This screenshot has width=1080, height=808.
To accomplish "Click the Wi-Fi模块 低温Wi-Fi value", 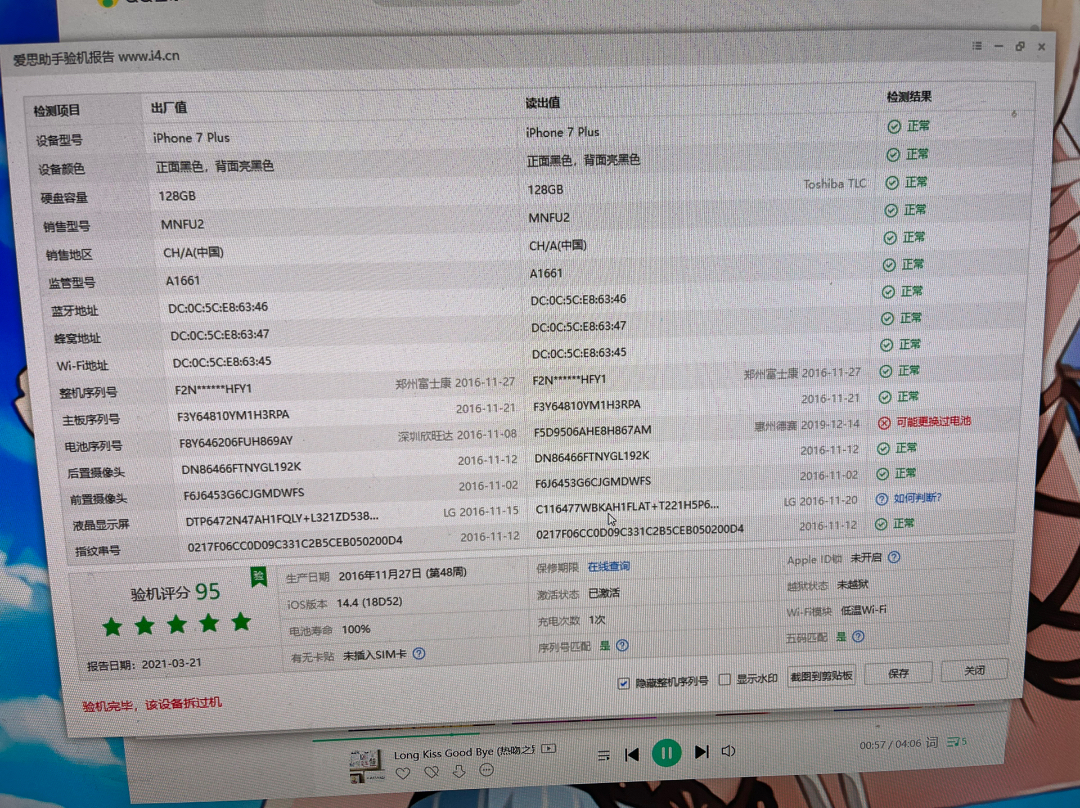I will 864,610.
